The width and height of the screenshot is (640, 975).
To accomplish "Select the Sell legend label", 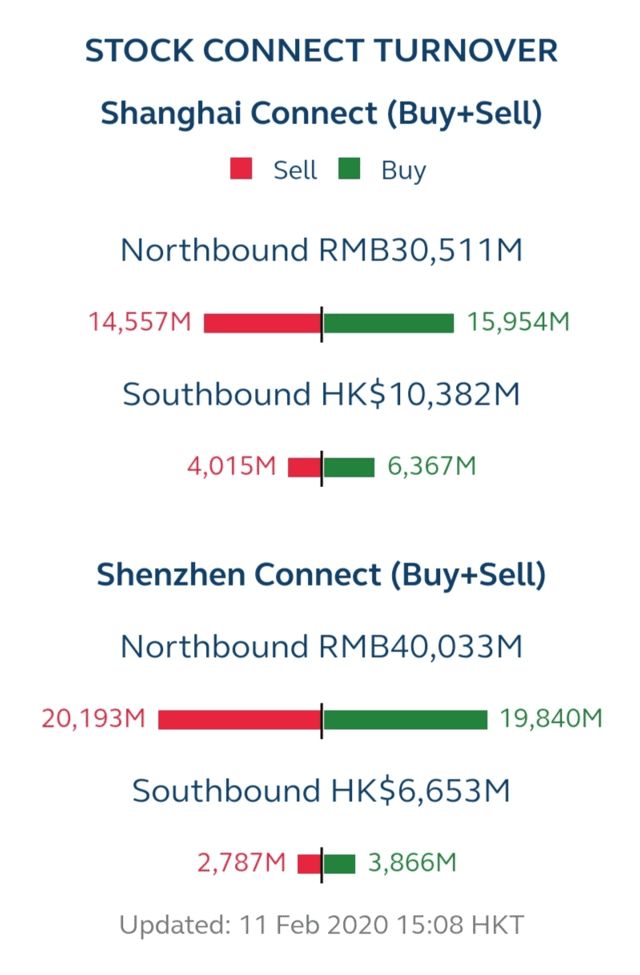I will point(295,170).
